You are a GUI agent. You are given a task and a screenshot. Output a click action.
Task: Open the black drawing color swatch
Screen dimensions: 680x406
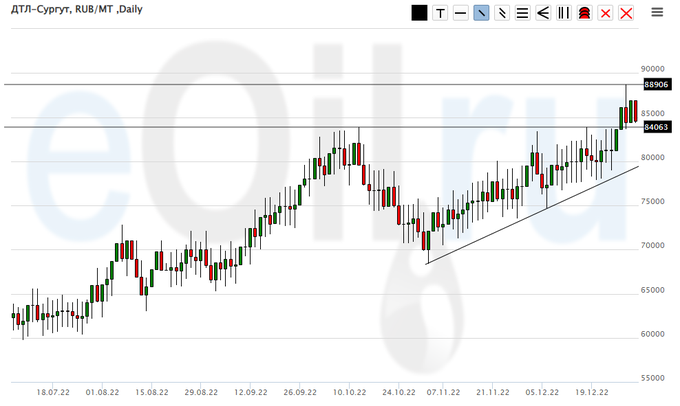(x=419, y=13)
